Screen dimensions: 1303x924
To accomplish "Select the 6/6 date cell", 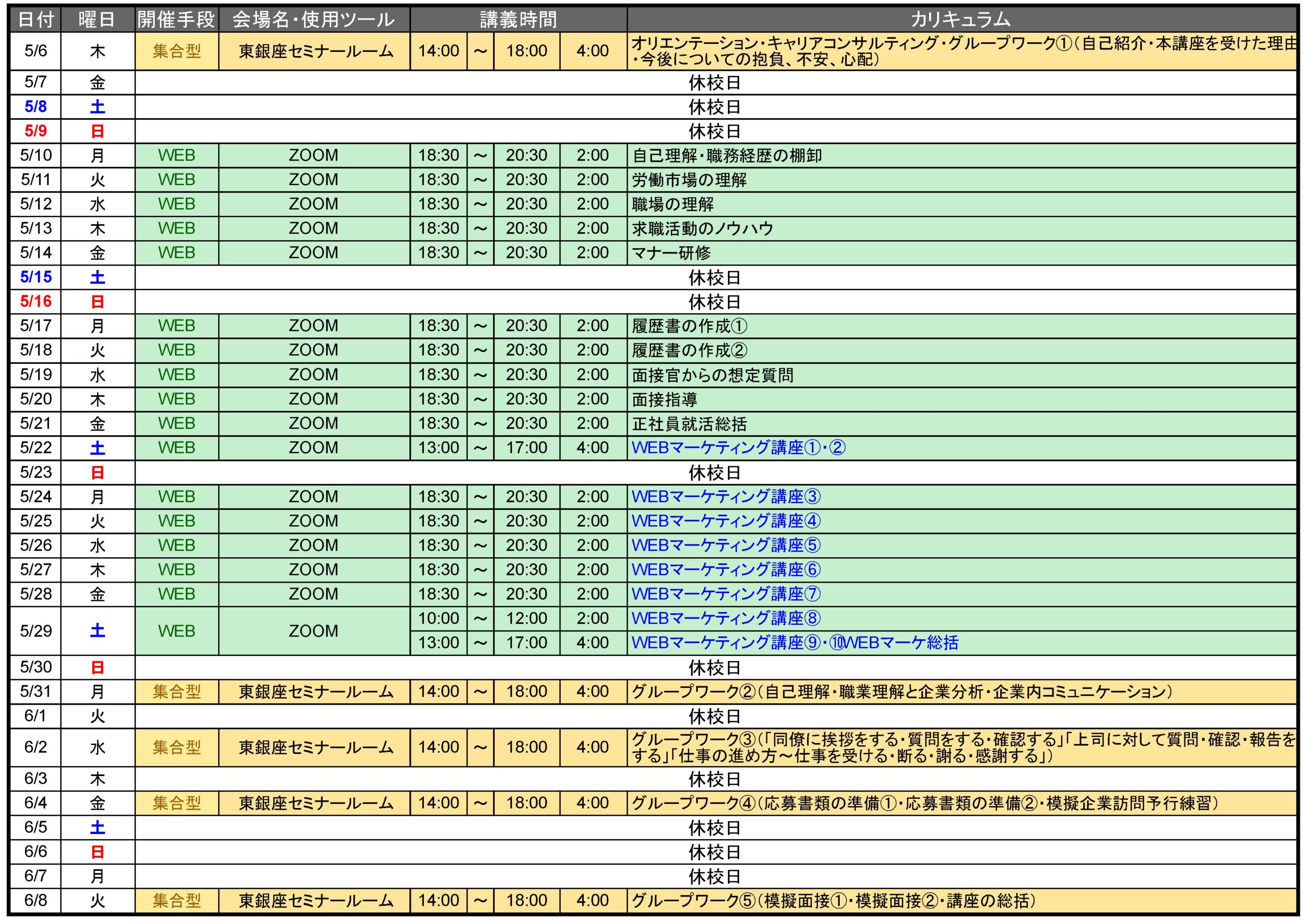I will [x=35, y=852].
